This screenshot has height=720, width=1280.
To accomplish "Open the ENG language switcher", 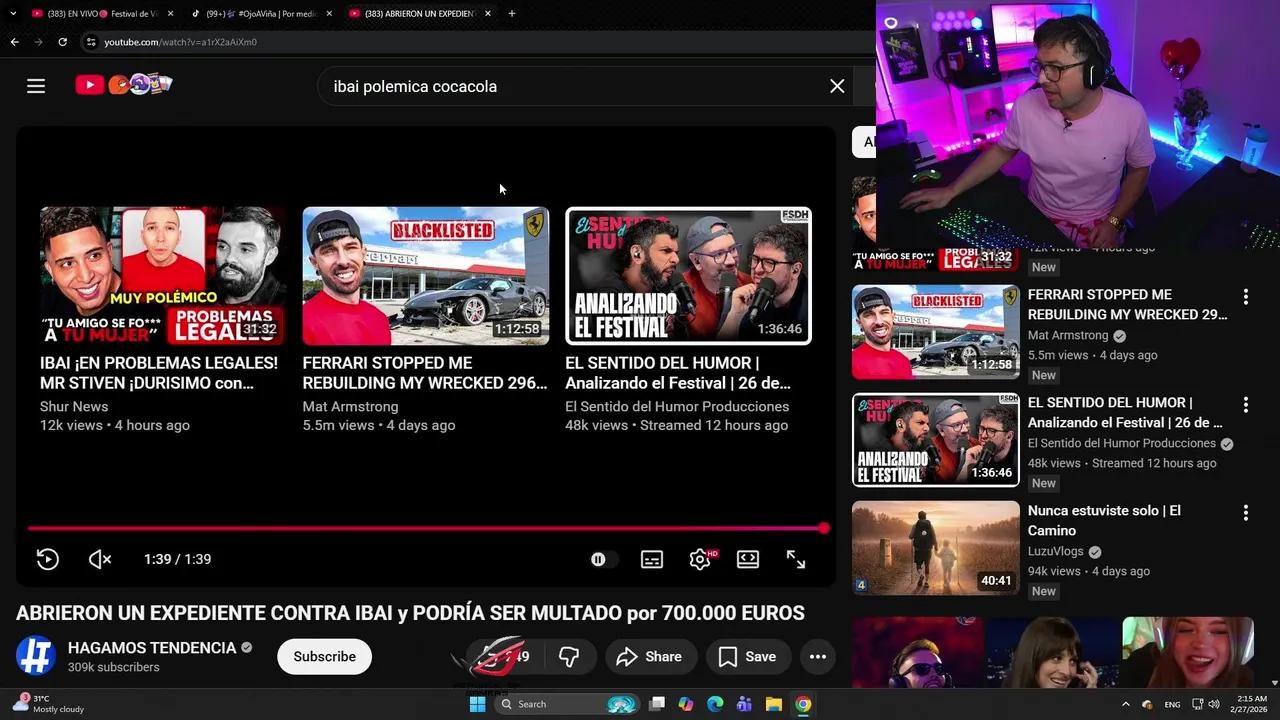I will tap(1172, 704).
